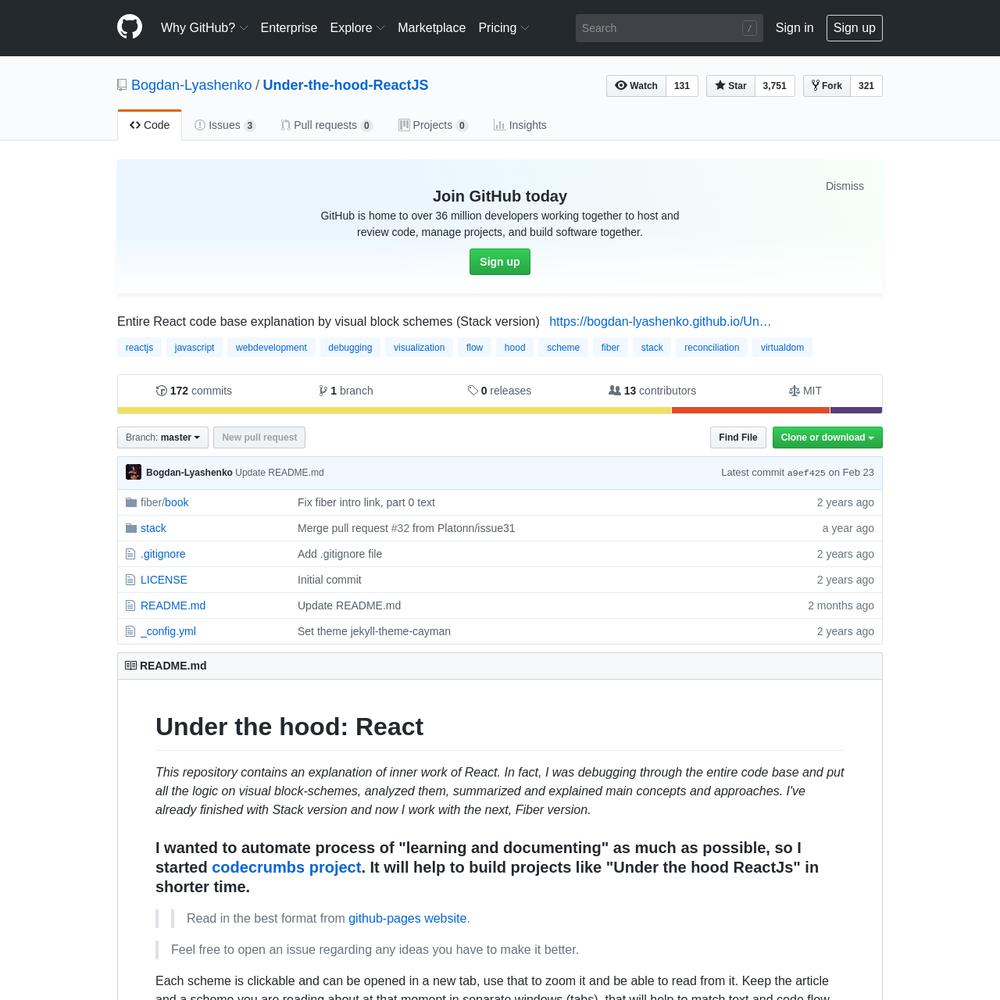
Task: Open Find File
Action: pos(738,438)
